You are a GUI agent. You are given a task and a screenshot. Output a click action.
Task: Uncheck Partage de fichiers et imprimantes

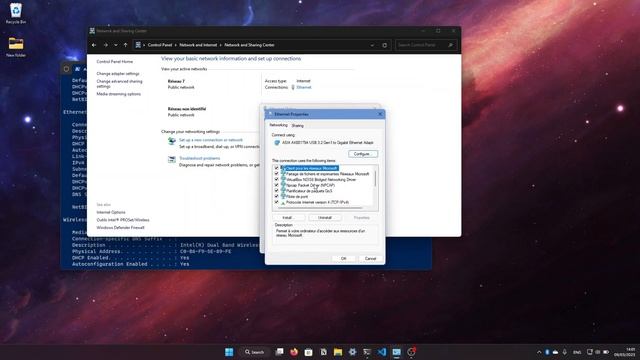pos(276,174)
